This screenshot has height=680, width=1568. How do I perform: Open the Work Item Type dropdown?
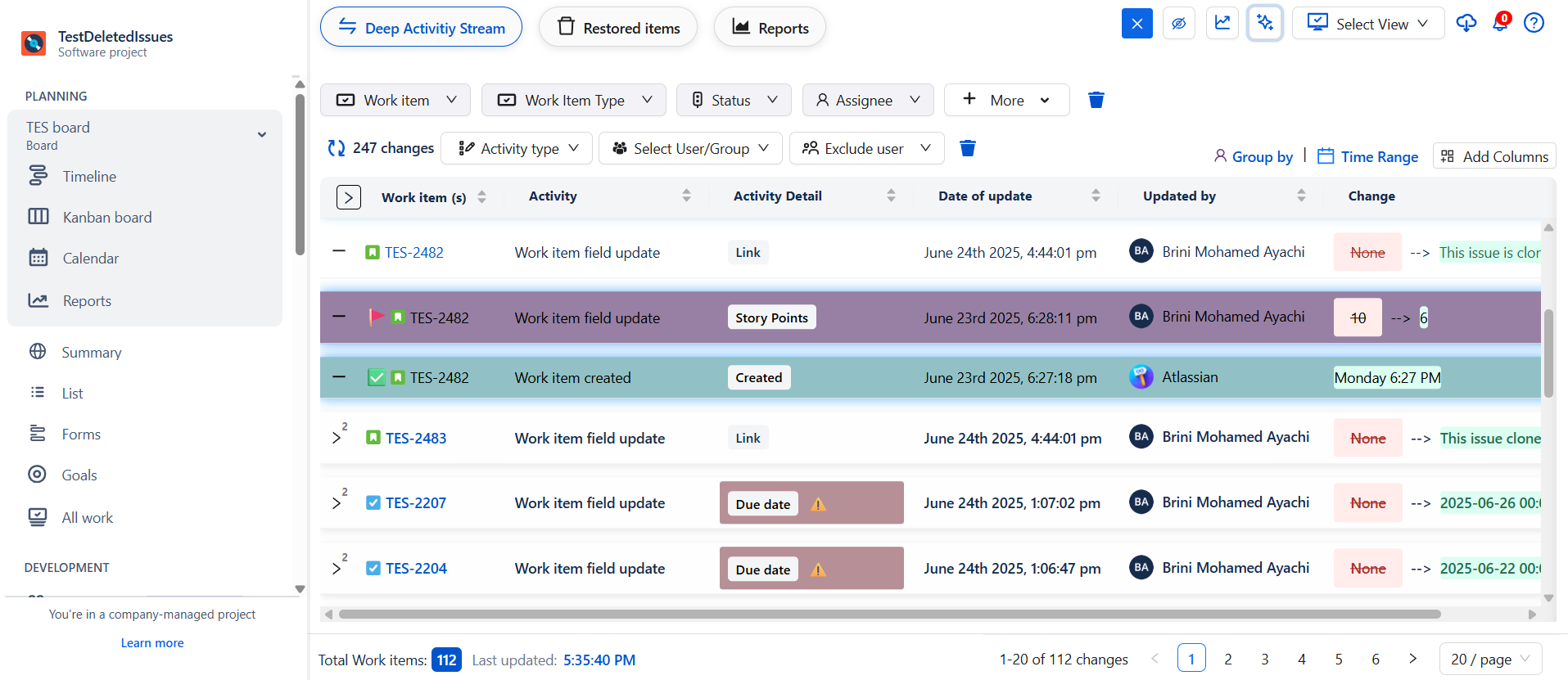573,100
